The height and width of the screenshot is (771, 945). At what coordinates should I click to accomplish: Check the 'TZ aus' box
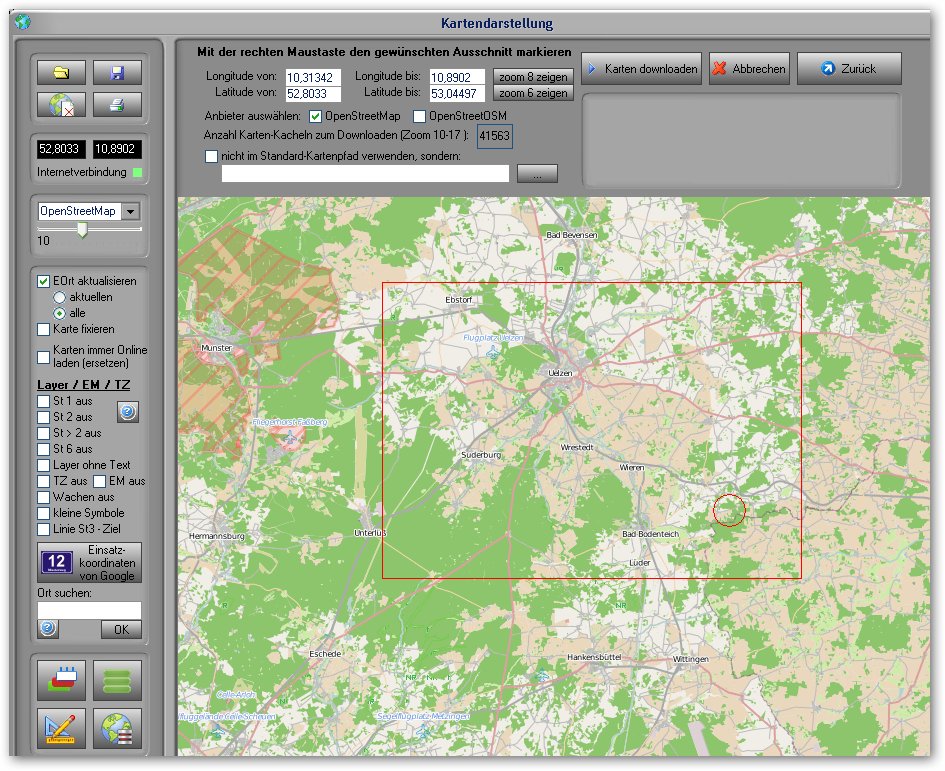[43, 481]
